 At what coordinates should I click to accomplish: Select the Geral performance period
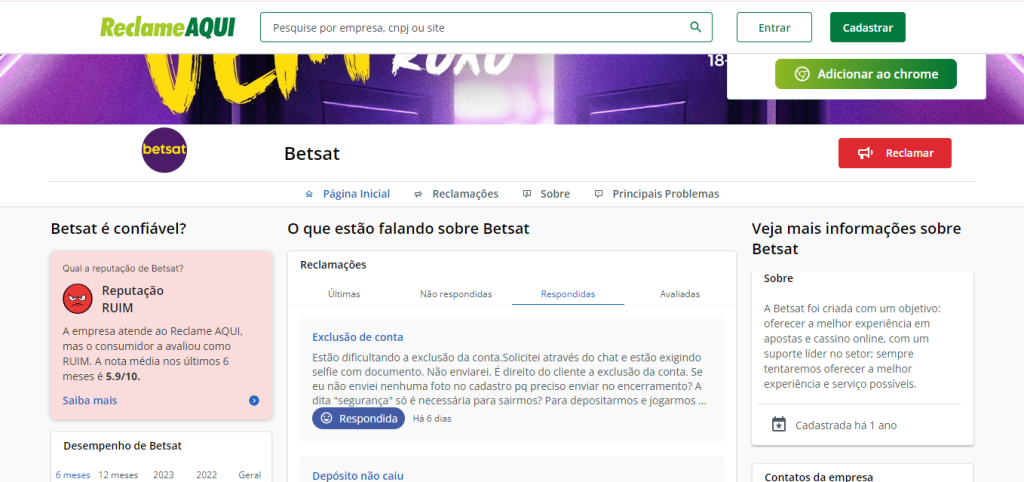[x=250, y=475]
